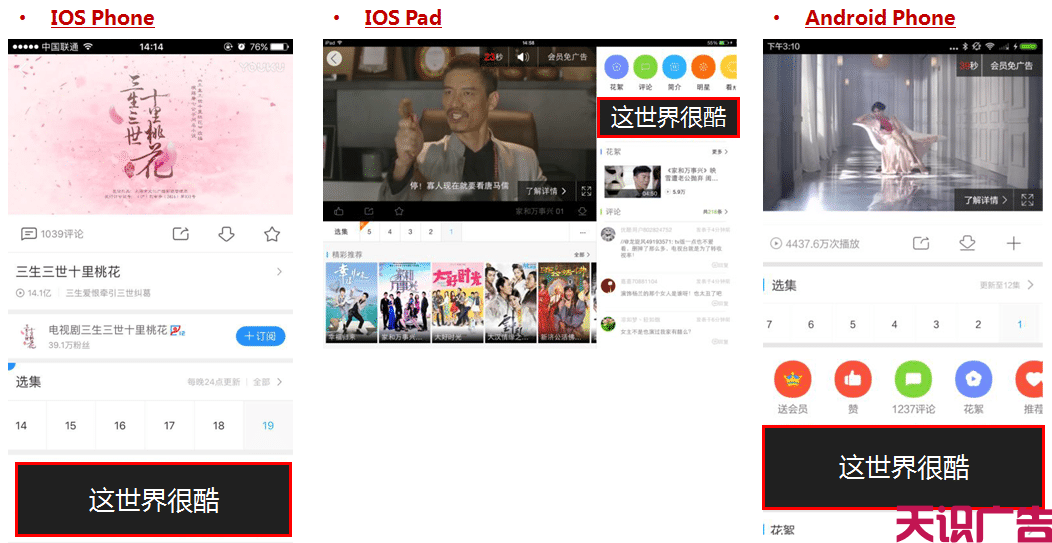The height and width of the screenshot is (543, 1052).
Task: Tap 送会员 crown icon on Android
Action: pyautogui.click(x=792, y=379)
